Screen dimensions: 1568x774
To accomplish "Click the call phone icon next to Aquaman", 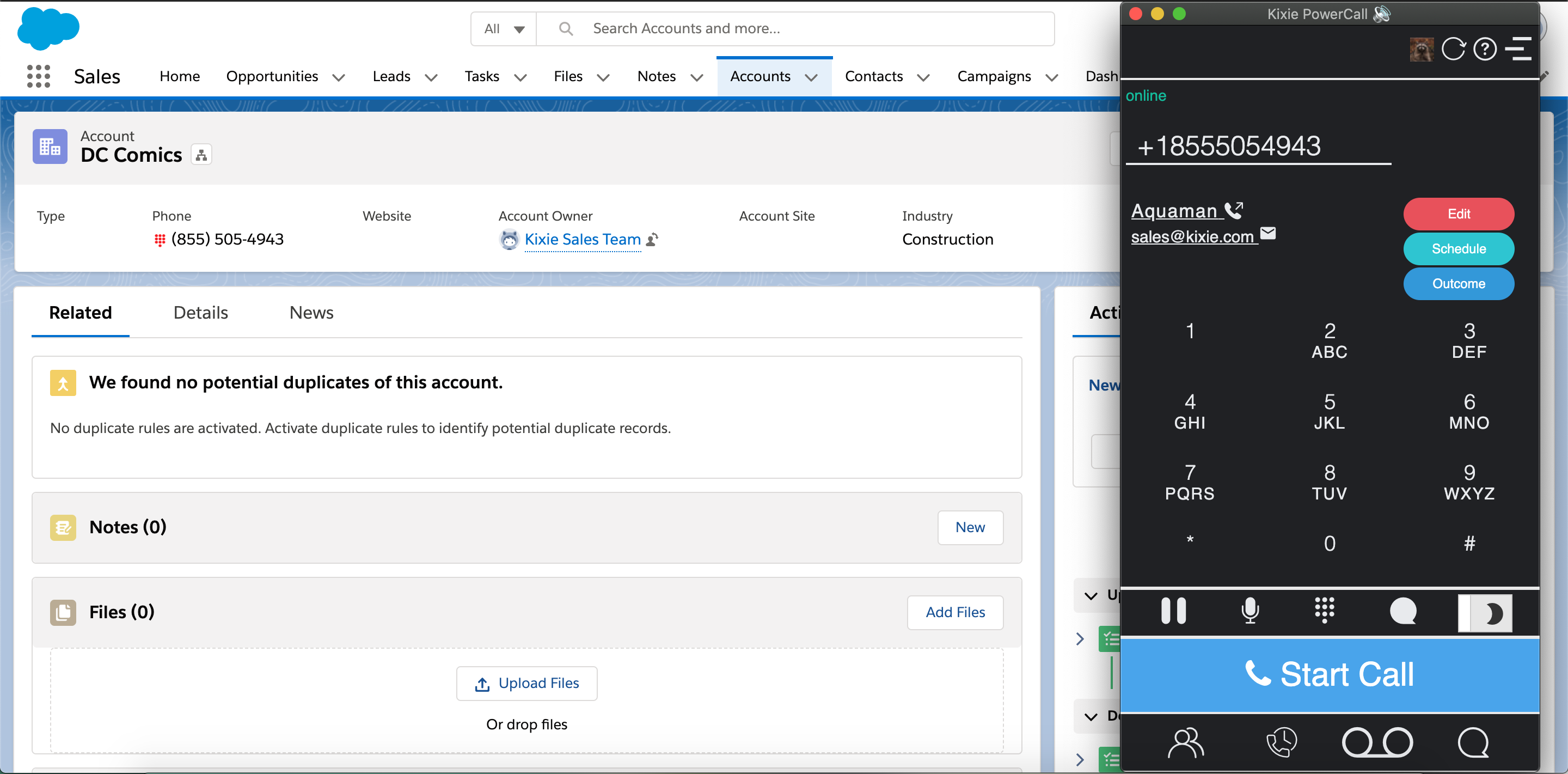I will tap(1234, 210).
